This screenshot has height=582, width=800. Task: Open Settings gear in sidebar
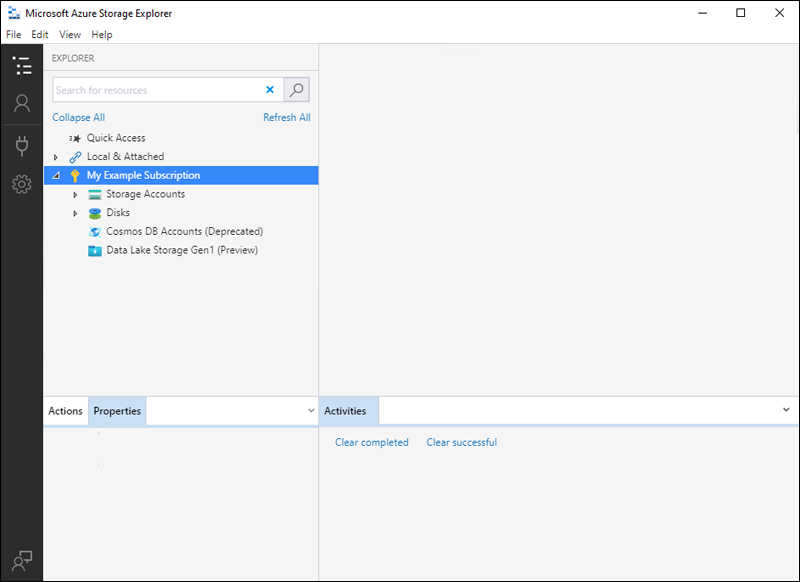pyautogui.click(x=22, y=184)
